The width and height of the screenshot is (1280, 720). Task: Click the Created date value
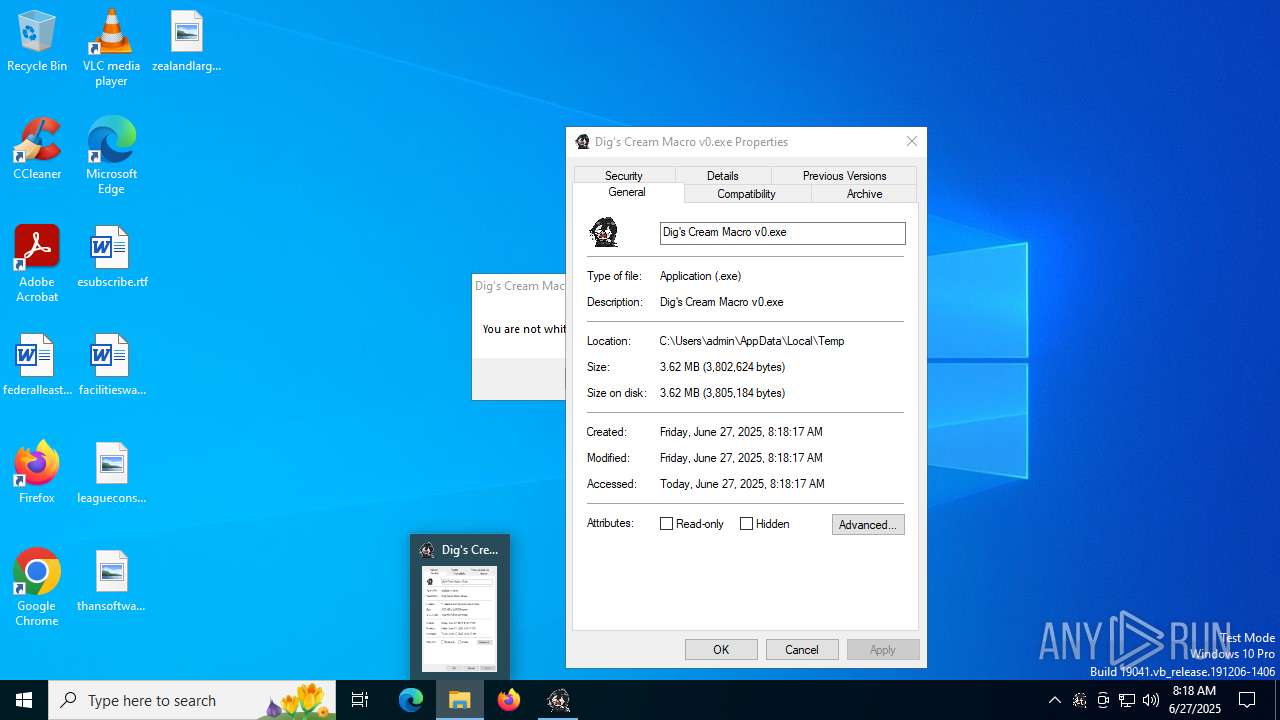pyautogui.click(x=741, y=432)
